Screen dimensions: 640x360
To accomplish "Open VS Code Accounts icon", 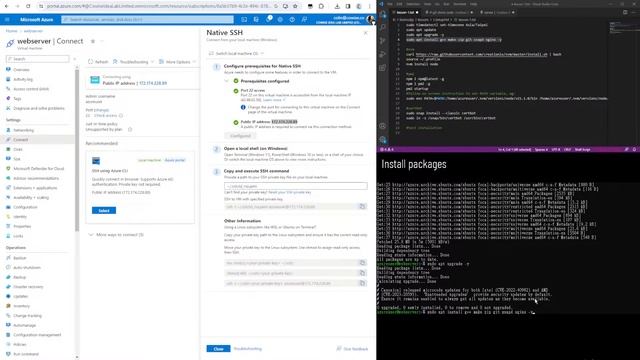I will click(x=383, y=127).
